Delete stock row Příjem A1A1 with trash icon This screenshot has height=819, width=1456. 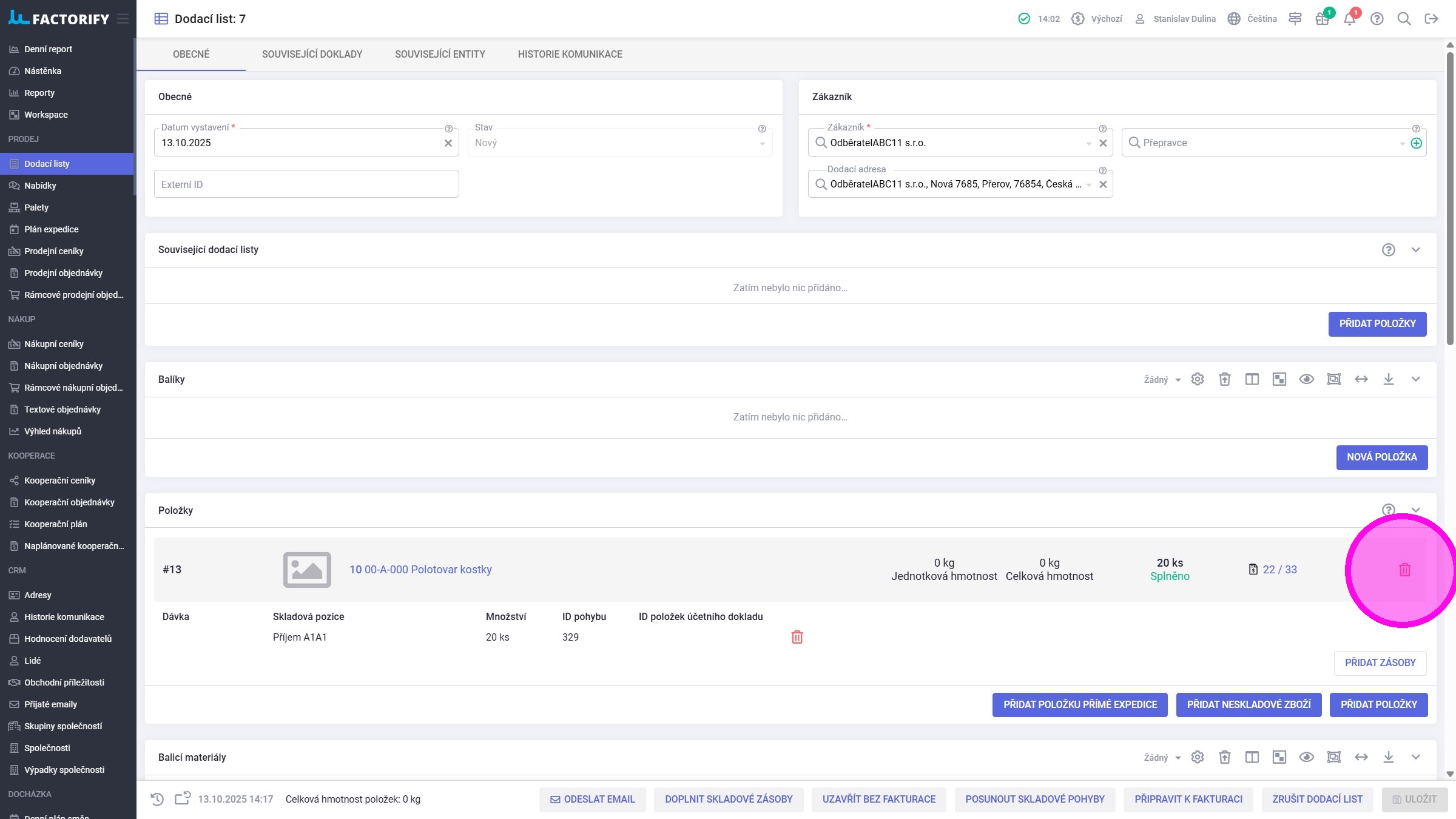797,637
